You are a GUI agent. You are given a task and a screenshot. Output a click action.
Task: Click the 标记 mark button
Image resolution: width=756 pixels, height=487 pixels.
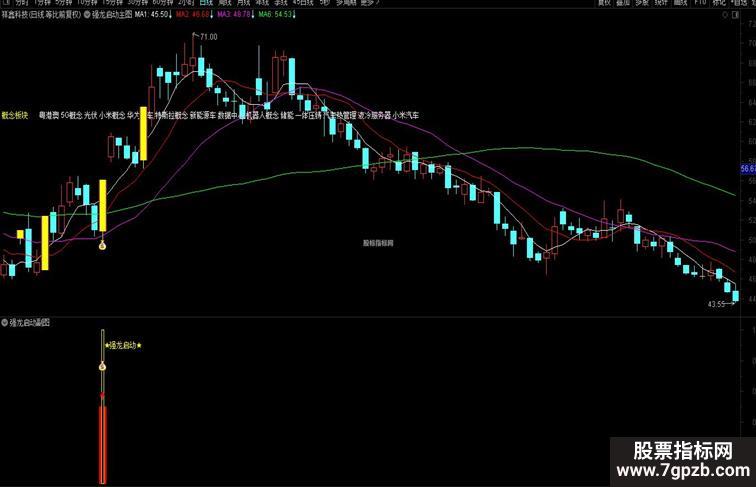click(719, 2)
